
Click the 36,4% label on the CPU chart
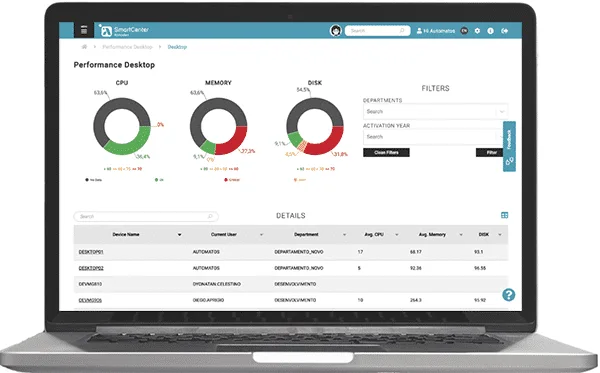click(x=143, y=156)
